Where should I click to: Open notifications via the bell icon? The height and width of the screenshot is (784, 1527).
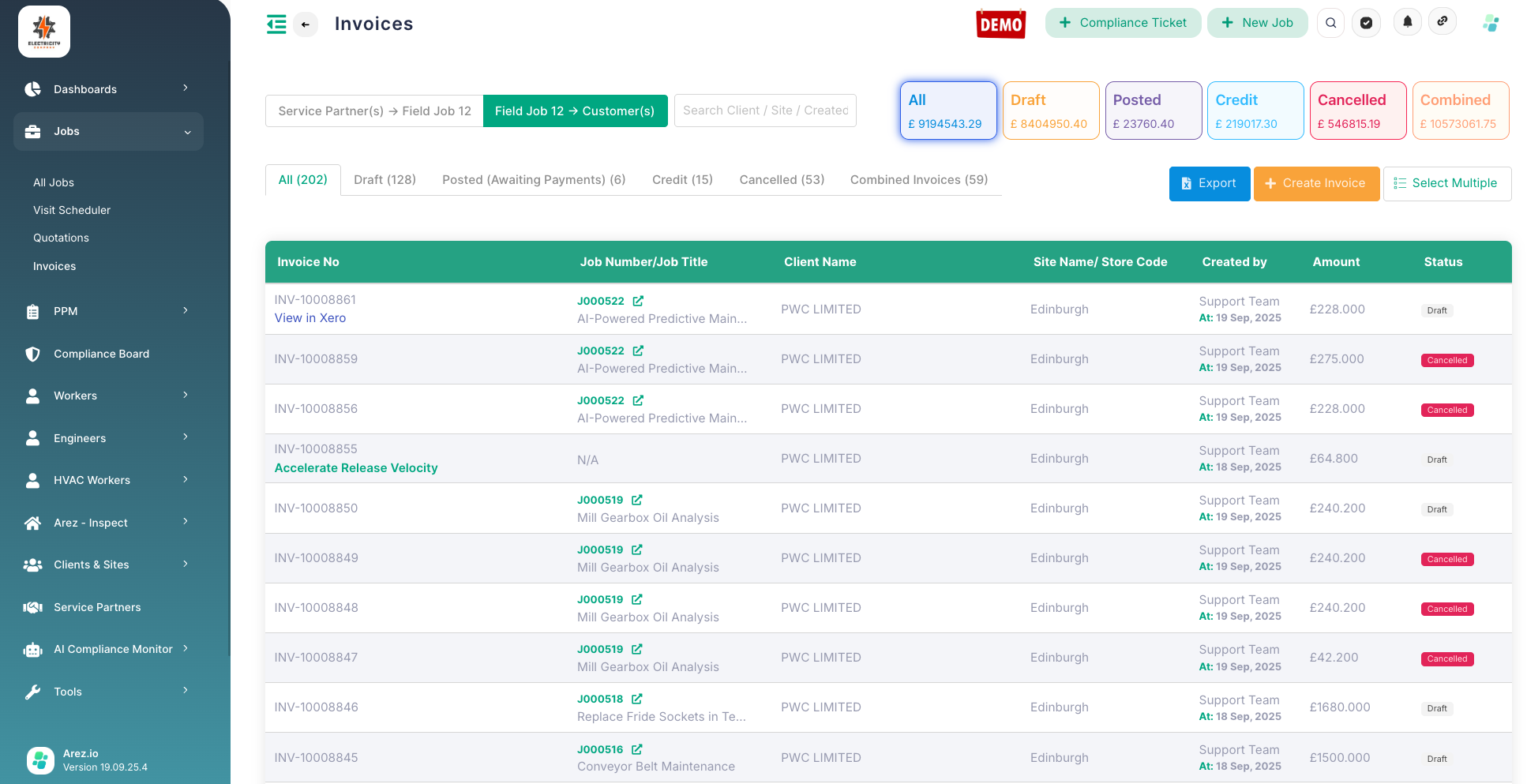coord(1407,22)
